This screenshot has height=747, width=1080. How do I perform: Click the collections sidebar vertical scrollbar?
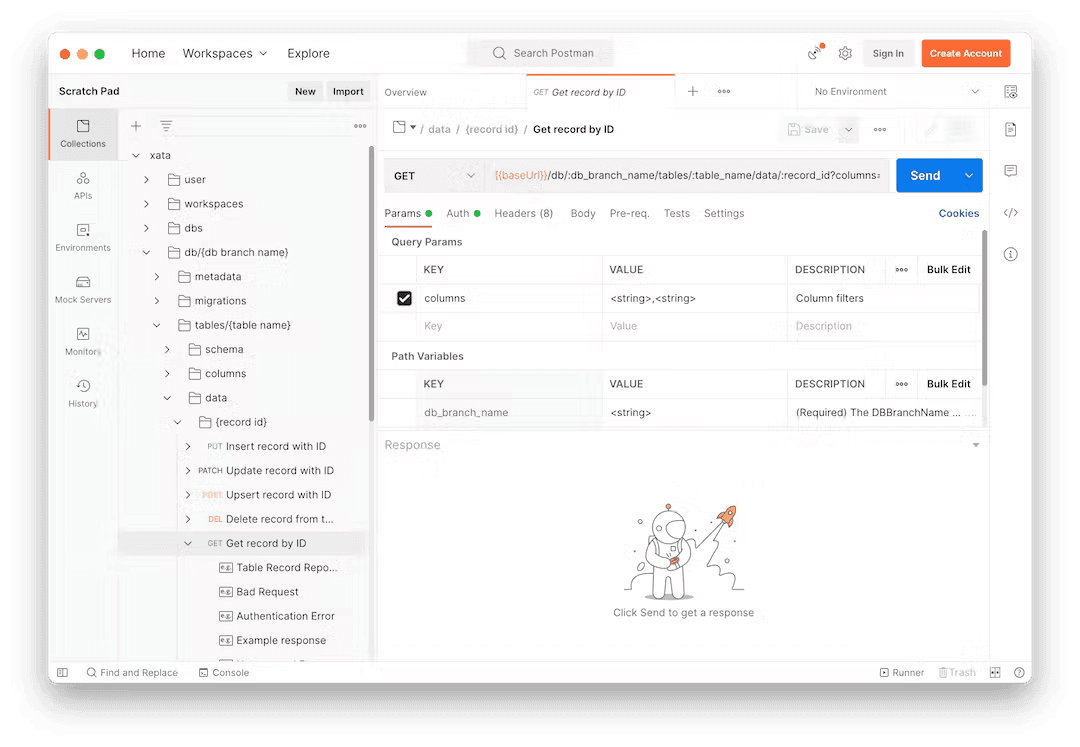[x=372, y=283]
